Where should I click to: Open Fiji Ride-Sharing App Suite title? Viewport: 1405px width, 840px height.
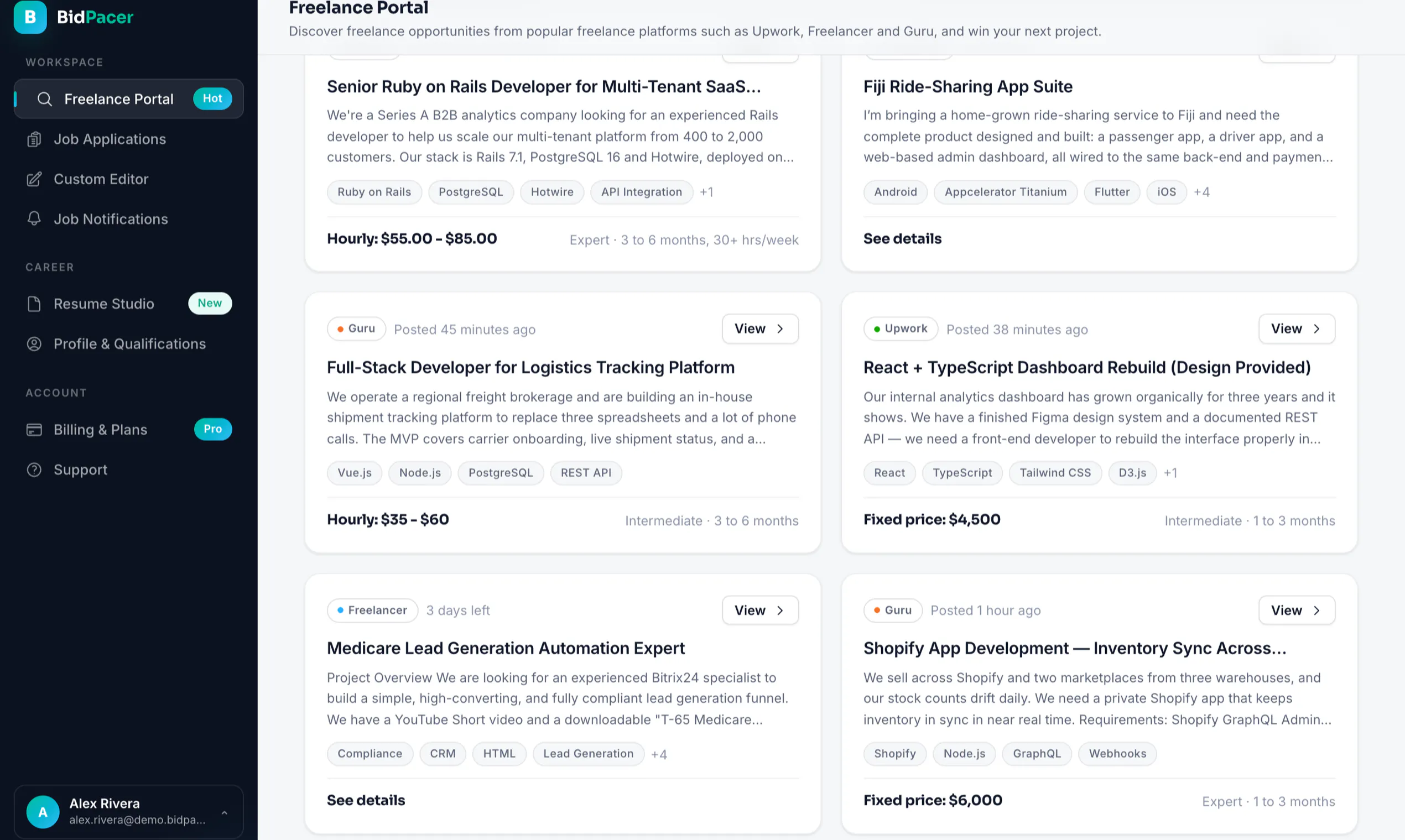click(968, 87)
